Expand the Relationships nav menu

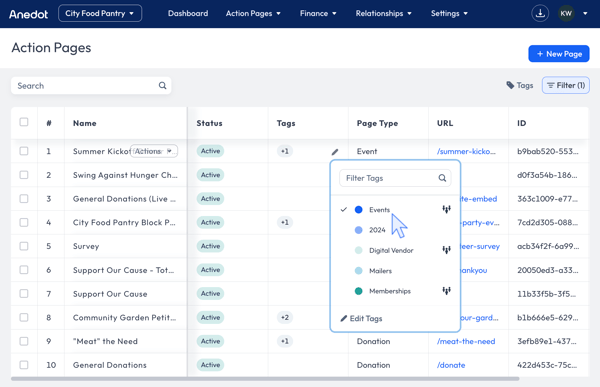[383, 13]
